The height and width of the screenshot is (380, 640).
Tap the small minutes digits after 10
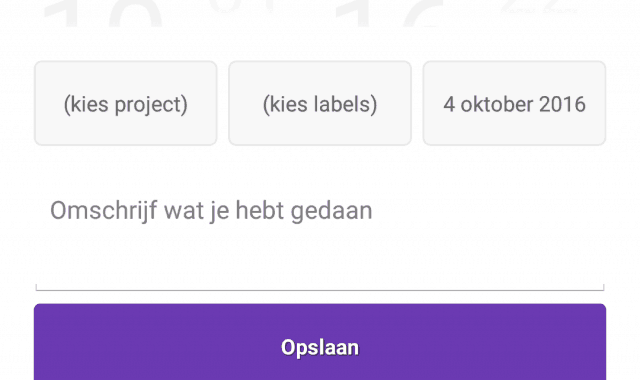tap(241, 6)
